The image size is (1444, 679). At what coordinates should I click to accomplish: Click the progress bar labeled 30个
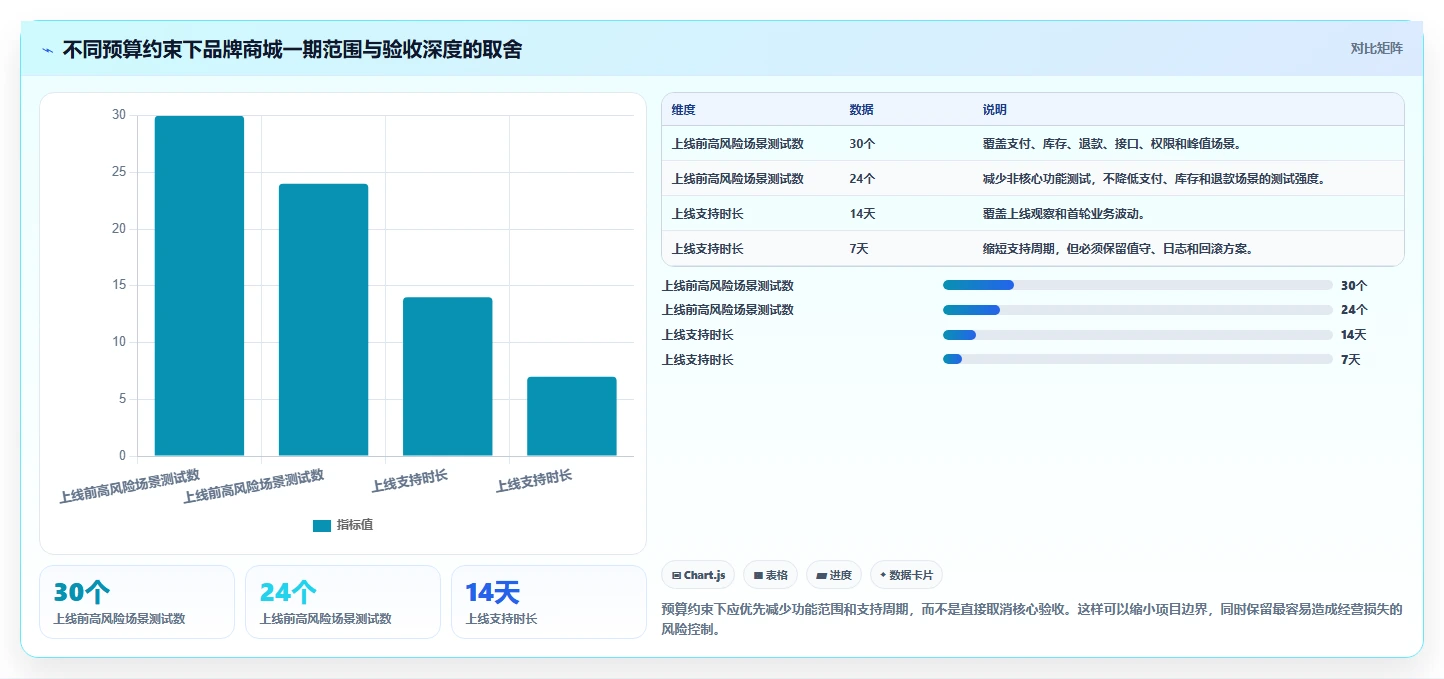pyautogui.click(x=1137, y=285)
